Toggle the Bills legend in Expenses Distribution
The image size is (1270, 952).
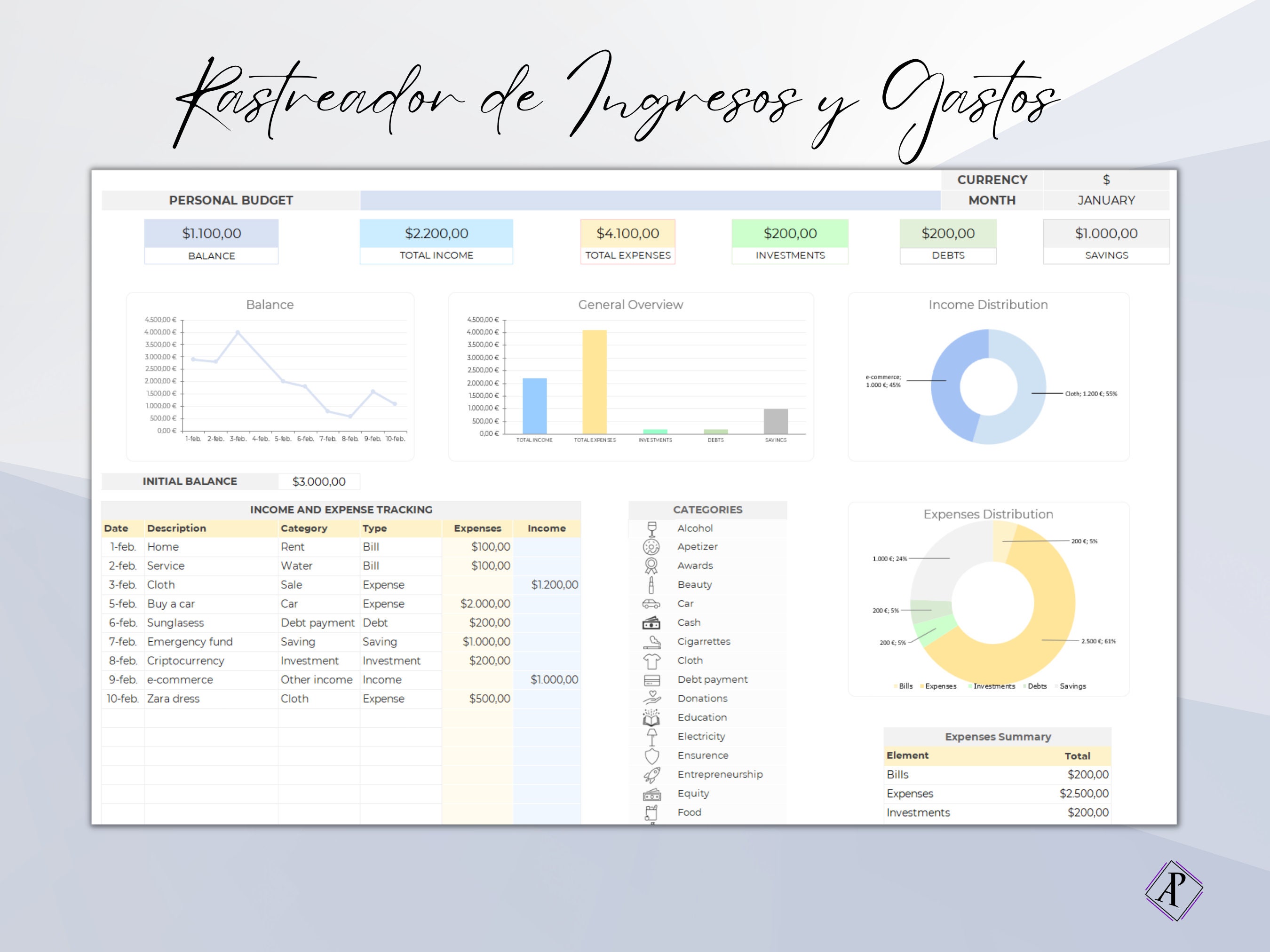coord(905,686)
